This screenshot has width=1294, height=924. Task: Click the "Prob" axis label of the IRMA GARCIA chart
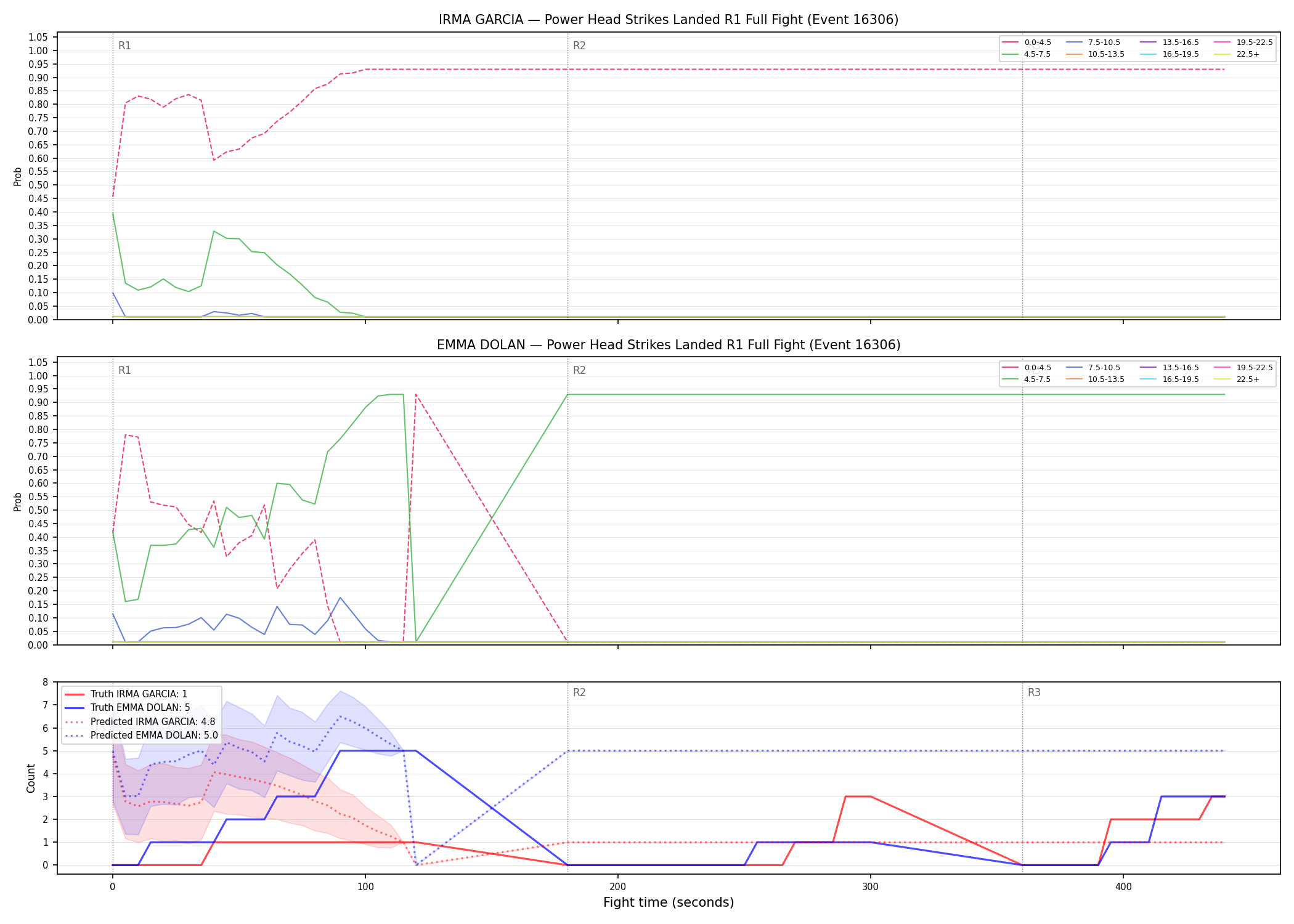click(x=18, y=176)
